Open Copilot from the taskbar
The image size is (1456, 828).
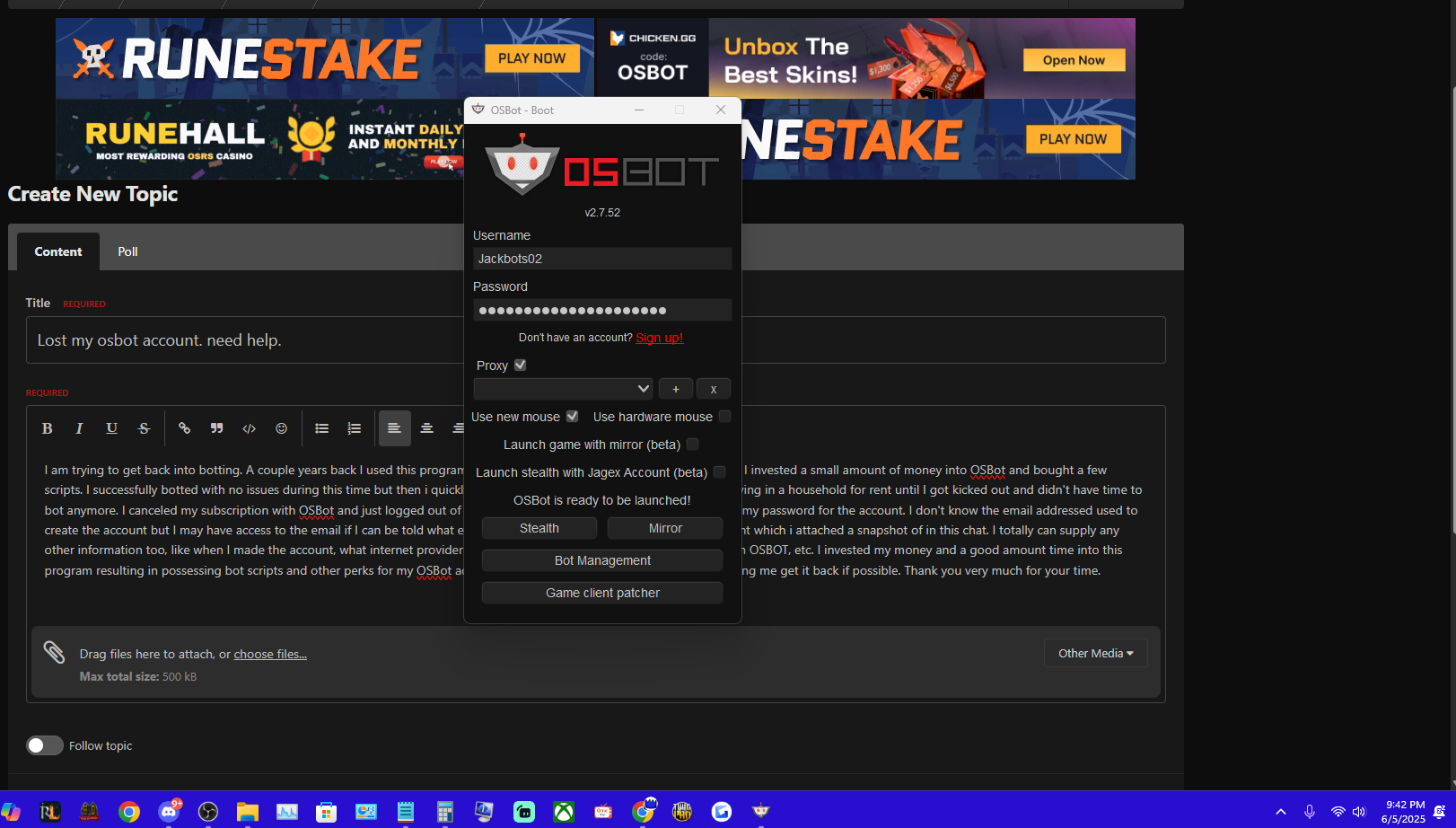point(11,812)
